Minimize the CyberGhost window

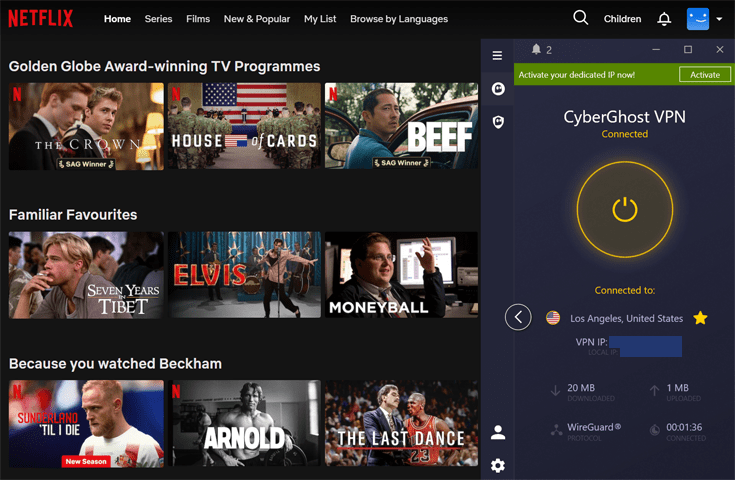[x=656, y=49]
